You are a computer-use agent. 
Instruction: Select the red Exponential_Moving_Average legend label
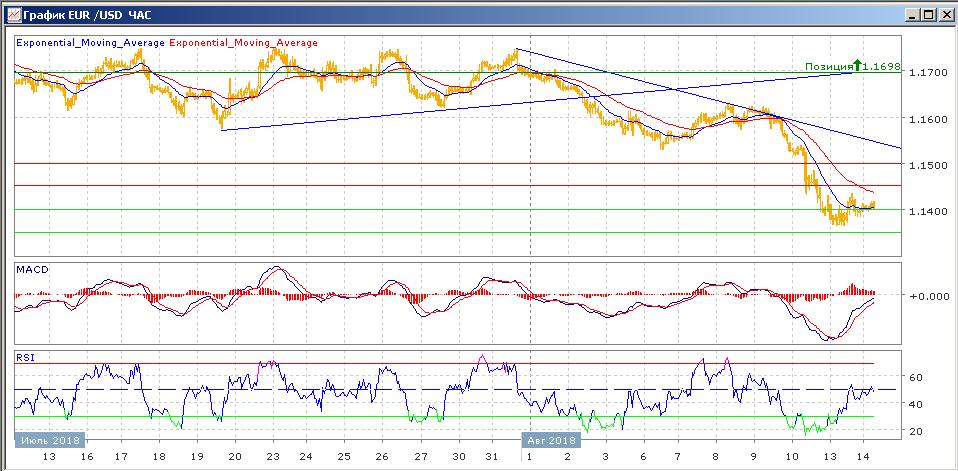click(x=244, y=43)
